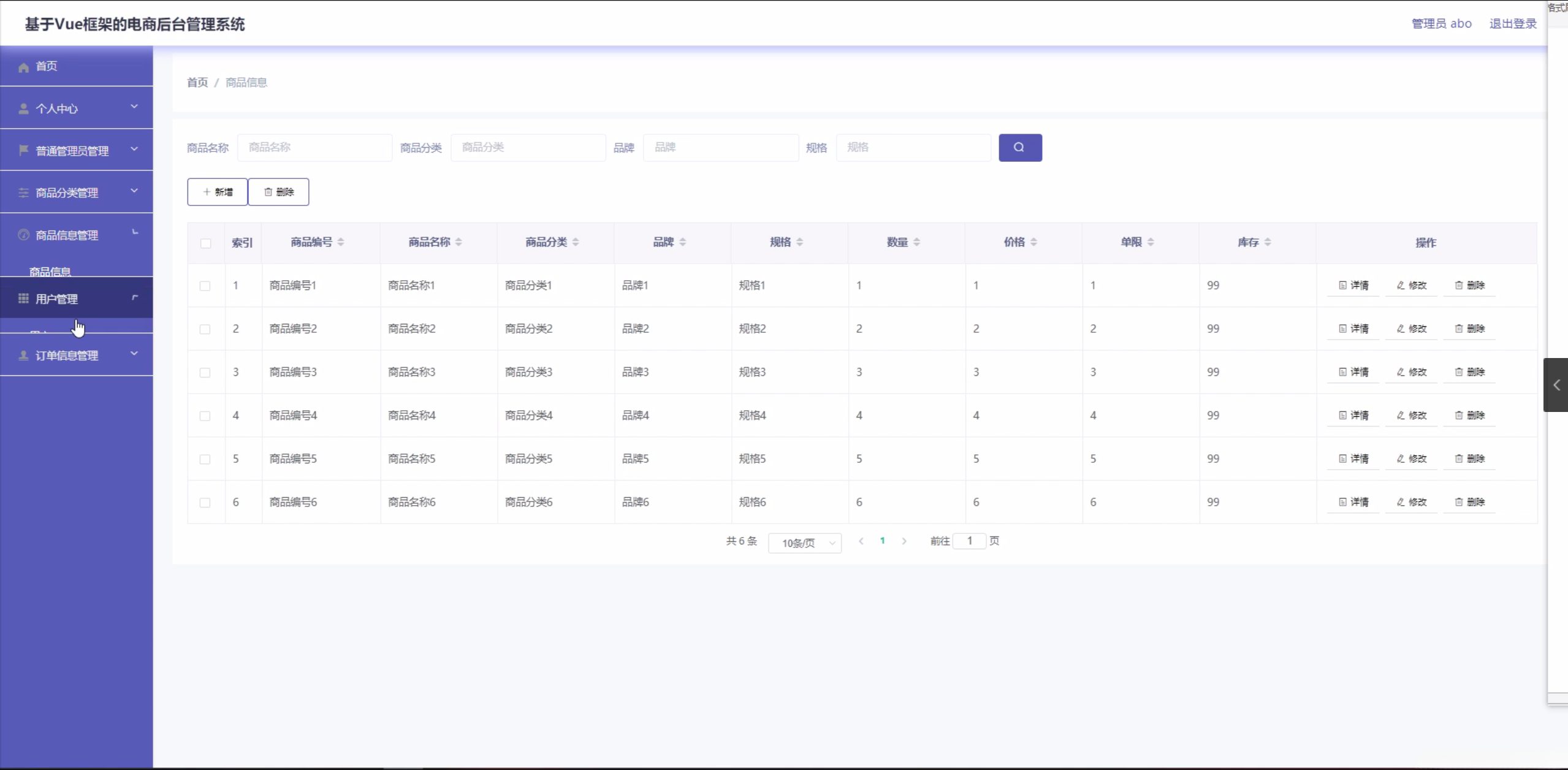
Task: Click 删除 trash for row 6
Action: coord(1470,502)
